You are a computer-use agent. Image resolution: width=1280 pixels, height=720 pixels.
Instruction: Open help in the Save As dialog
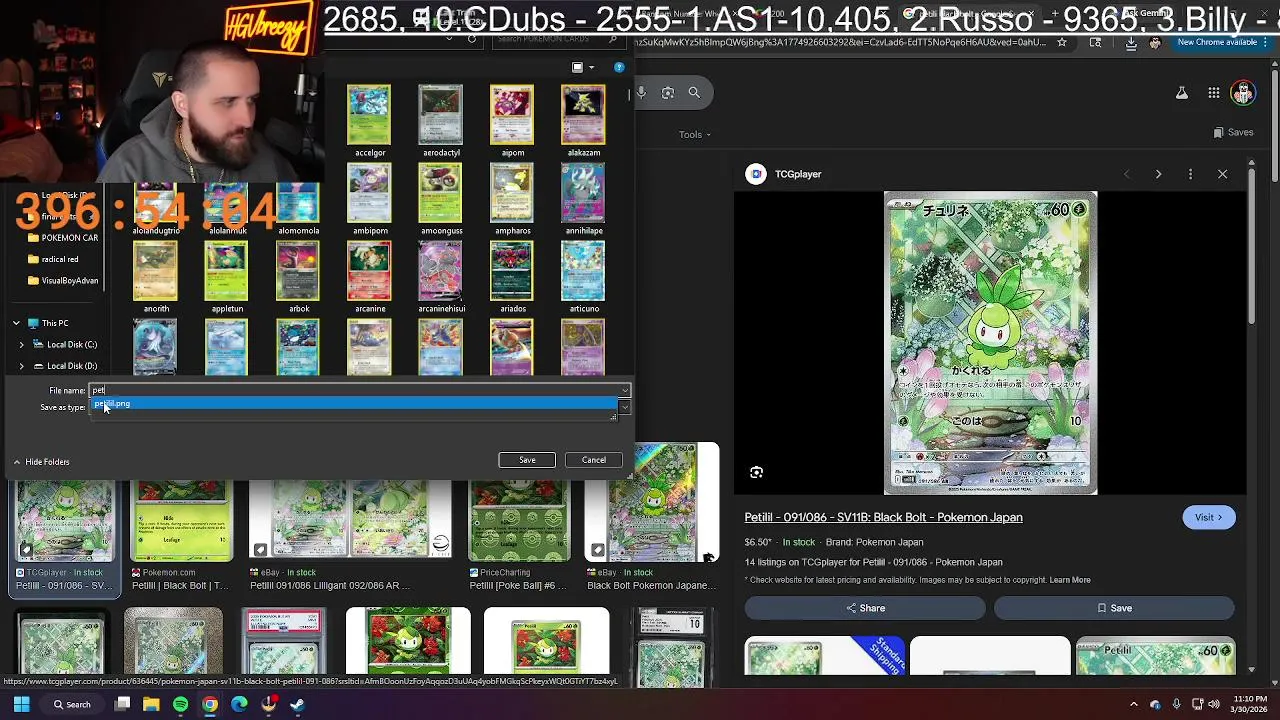pyautogui.click(x=619, y=67)
